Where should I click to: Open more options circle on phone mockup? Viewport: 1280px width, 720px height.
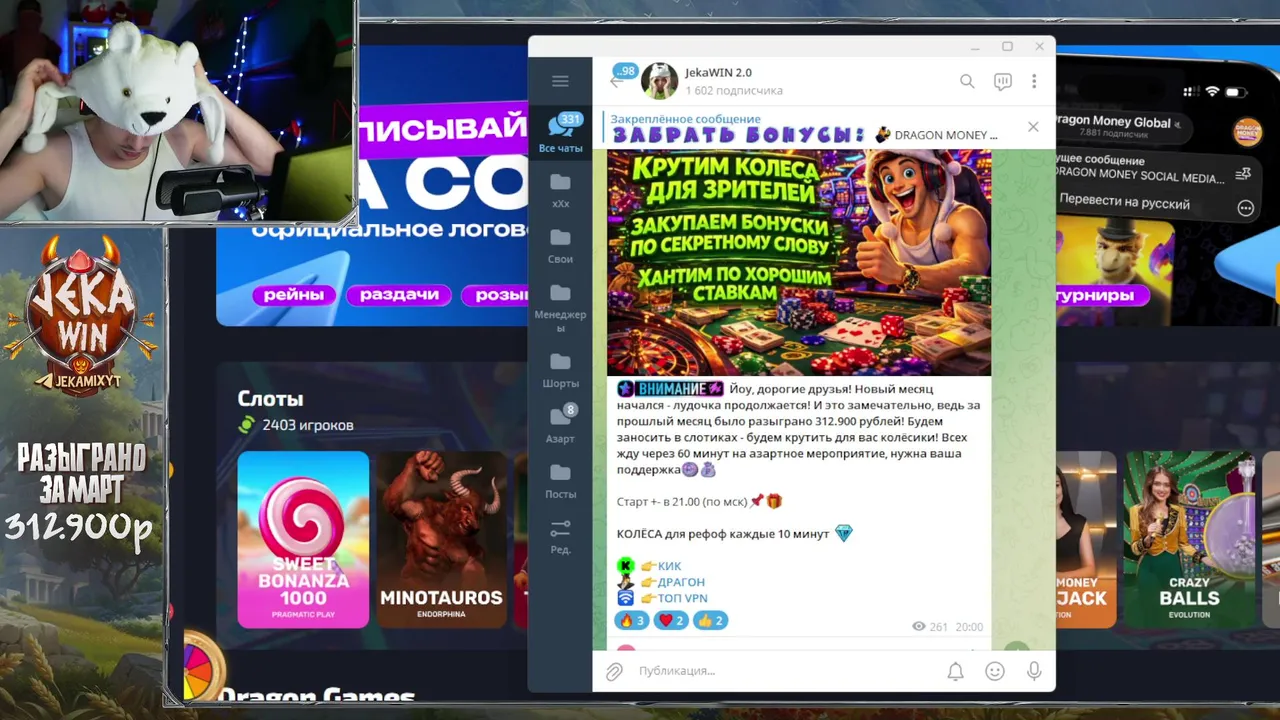[1246, 208]
